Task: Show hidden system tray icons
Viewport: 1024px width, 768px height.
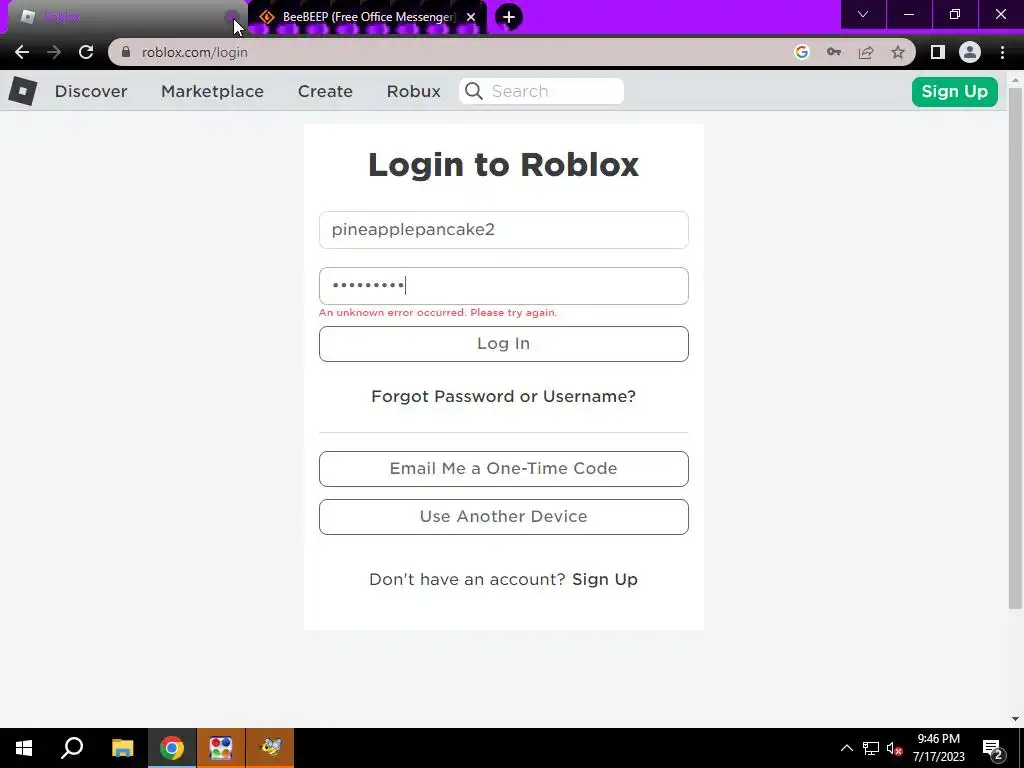Action: click(846, 748)
